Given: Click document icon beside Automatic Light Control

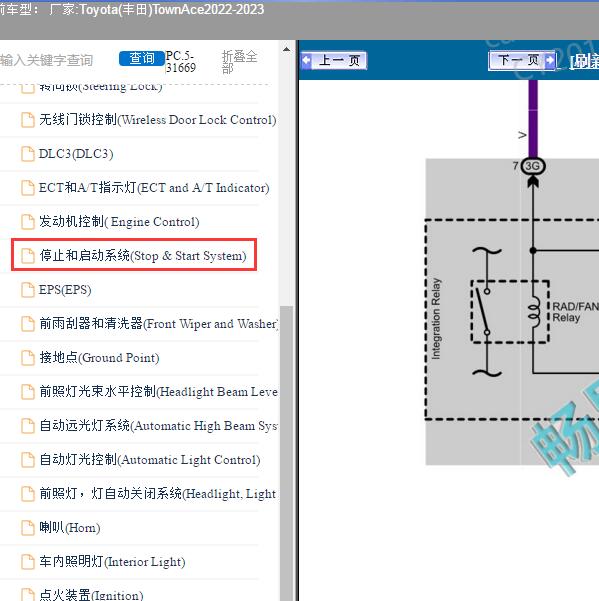Looking at the screenshot, I should tap(28, 460).
